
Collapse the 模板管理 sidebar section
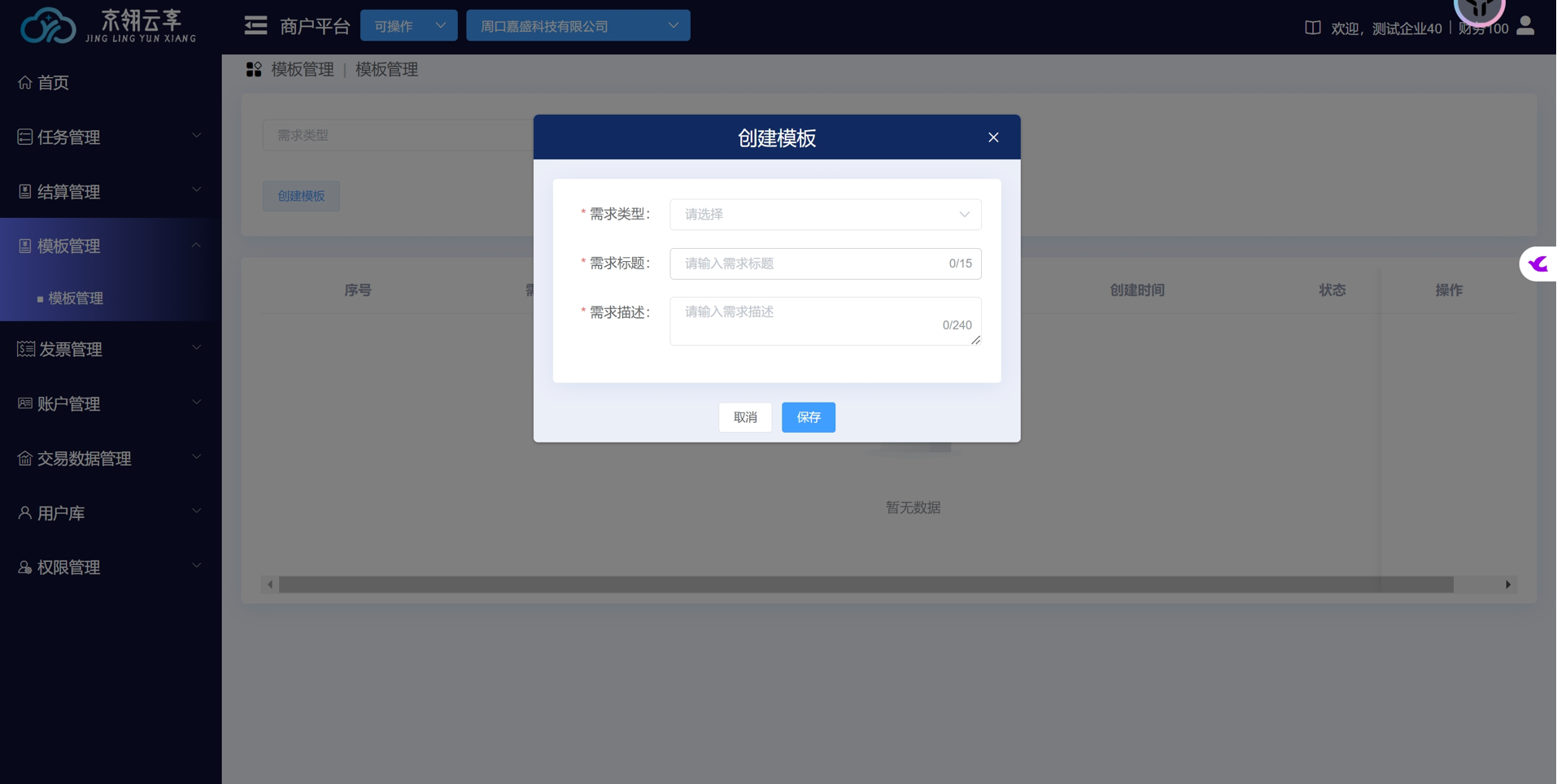110,246
